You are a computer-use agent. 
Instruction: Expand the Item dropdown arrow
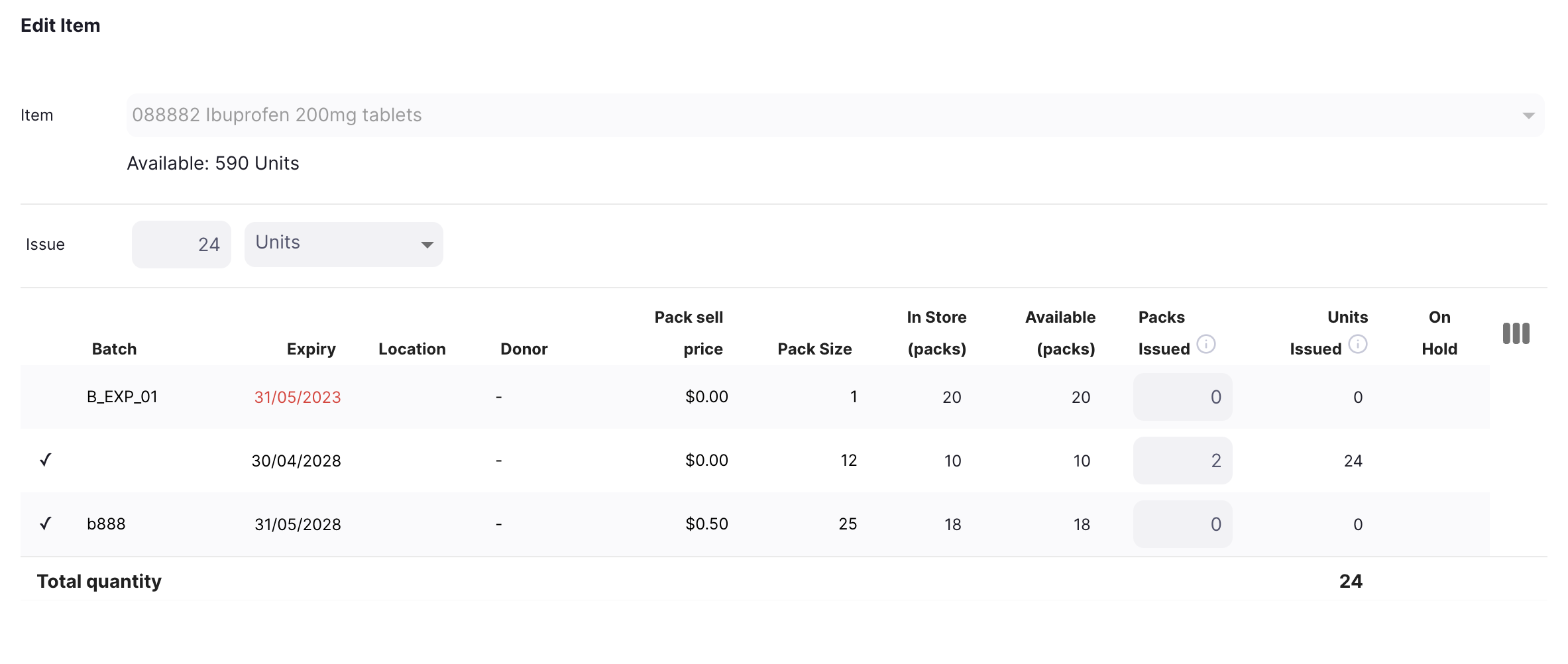pos(1528,116)
